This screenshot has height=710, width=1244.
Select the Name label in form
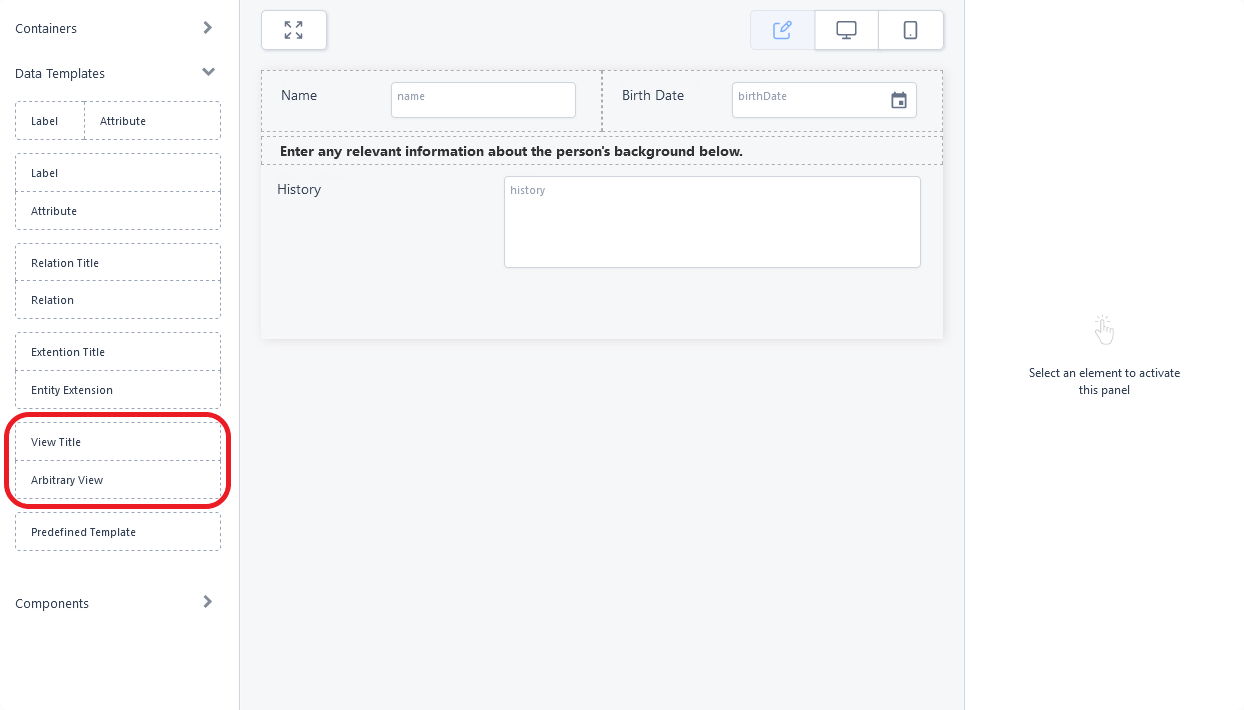pos(299,96)
